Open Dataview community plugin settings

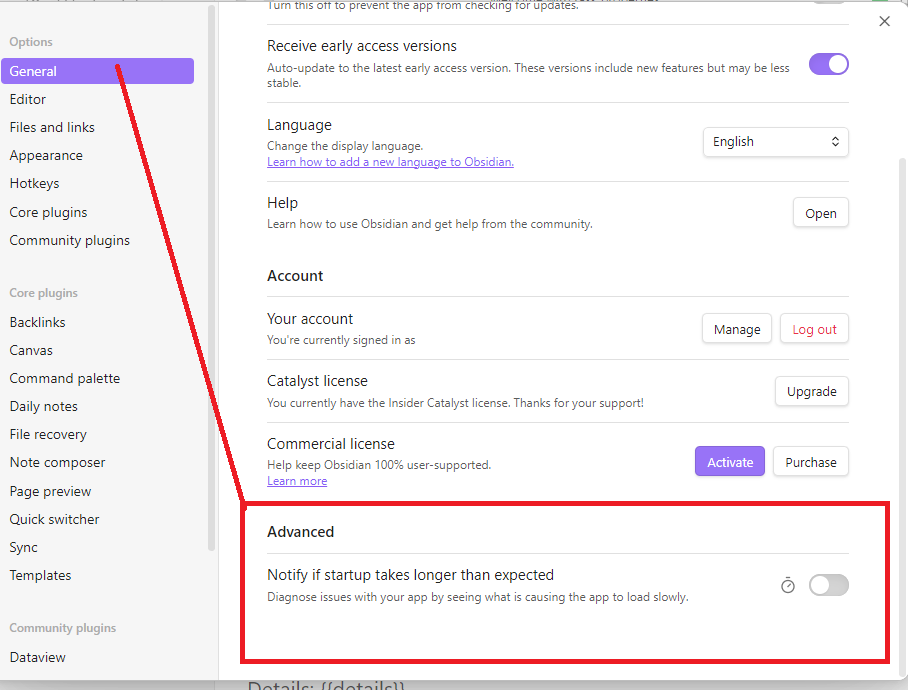38,658
